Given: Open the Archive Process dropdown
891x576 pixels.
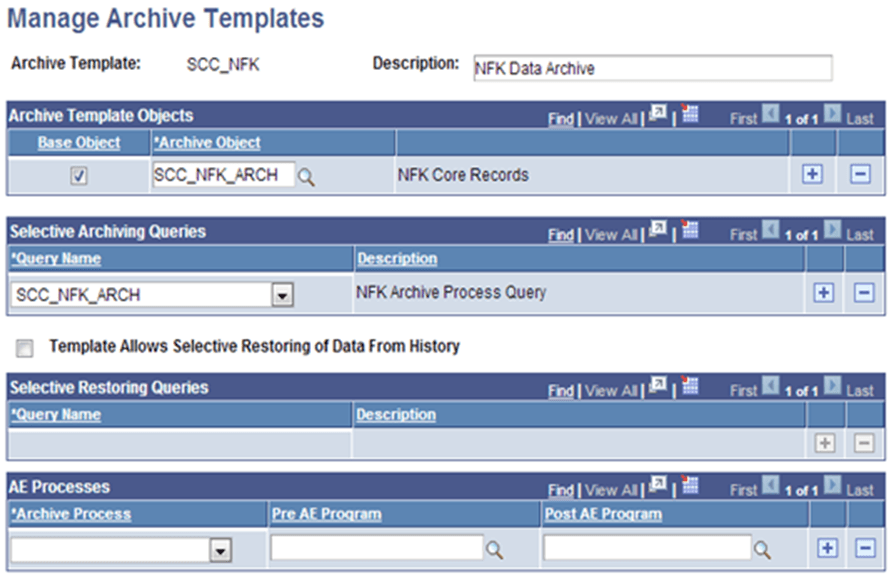Looking at the screenshot, I should 222,549.
